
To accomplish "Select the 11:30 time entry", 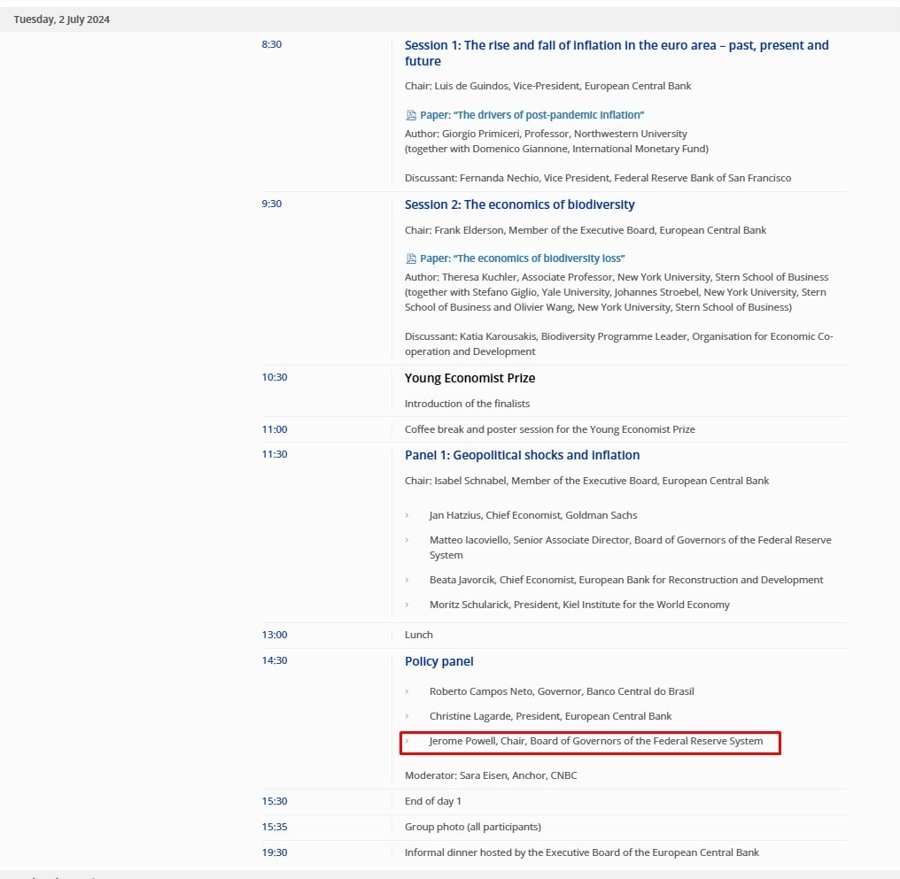I will click(274, 454).
